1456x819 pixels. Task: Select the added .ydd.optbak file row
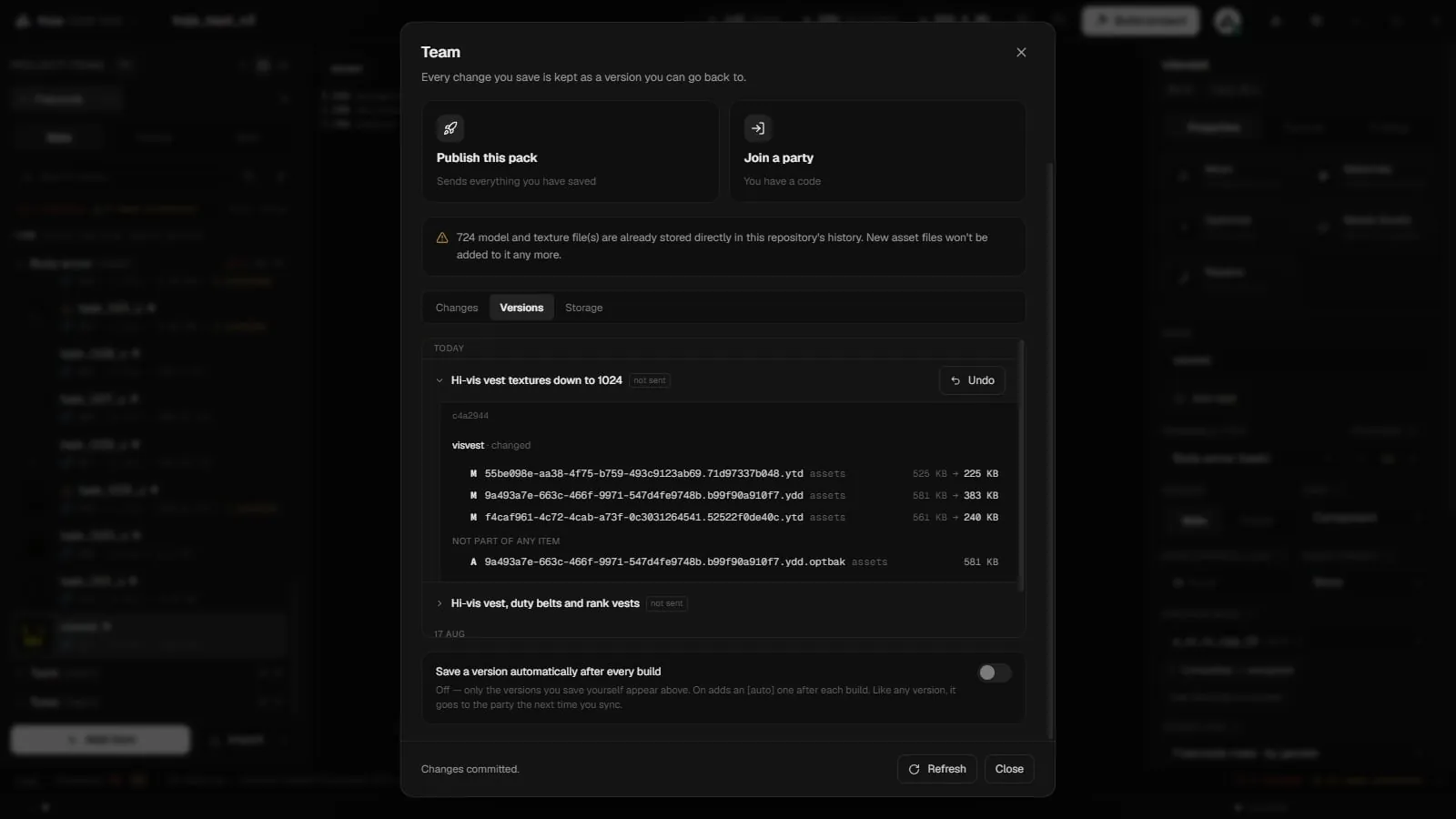click(733, 561)
